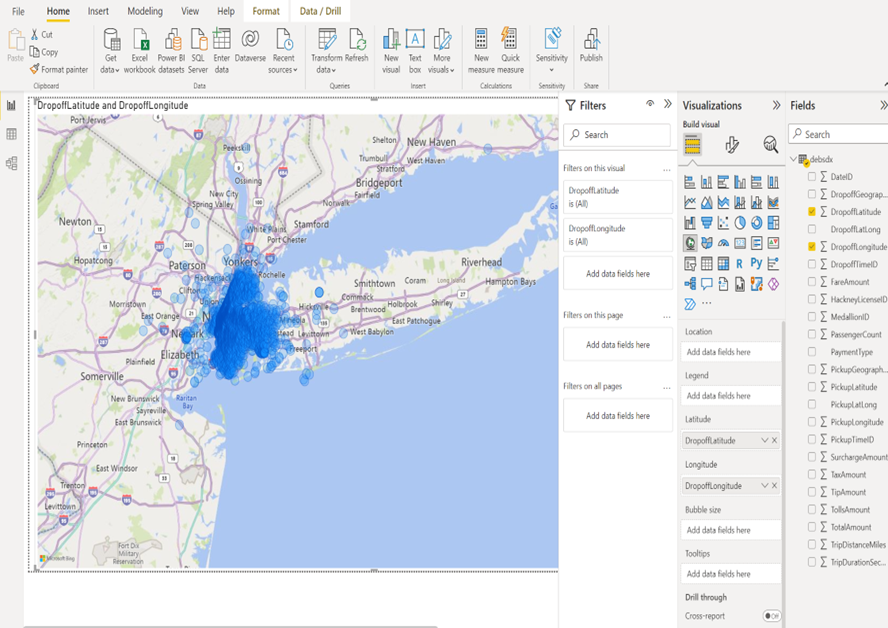Create a New measure
This screenshot has width=888, height=628.
pos(481,51)
